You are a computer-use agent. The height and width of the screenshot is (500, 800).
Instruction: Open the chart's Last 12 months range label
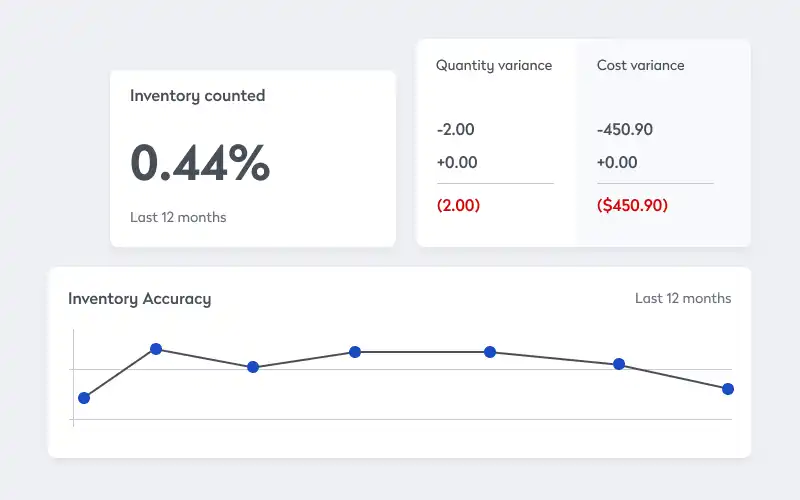point(683,298)
